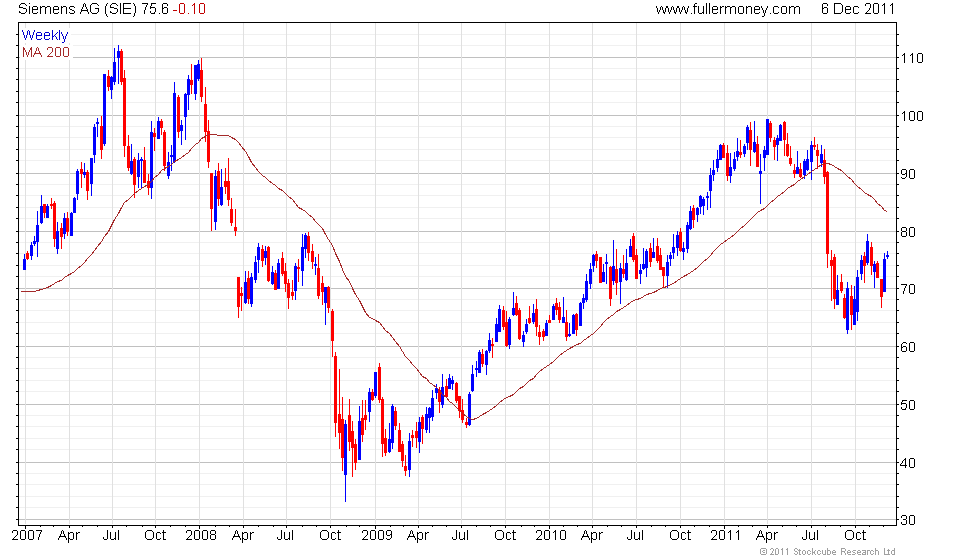Click the date 6 Dec 2011
980x560 pixels.
click(x=858, y=9)
